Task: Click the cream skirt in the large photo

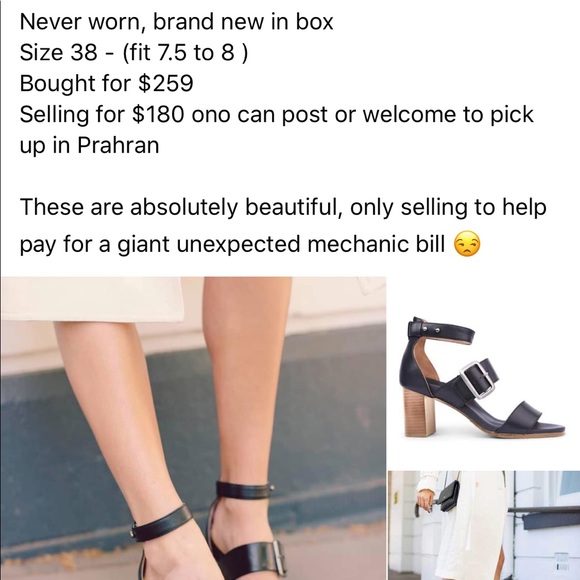Action: [92, 300]
